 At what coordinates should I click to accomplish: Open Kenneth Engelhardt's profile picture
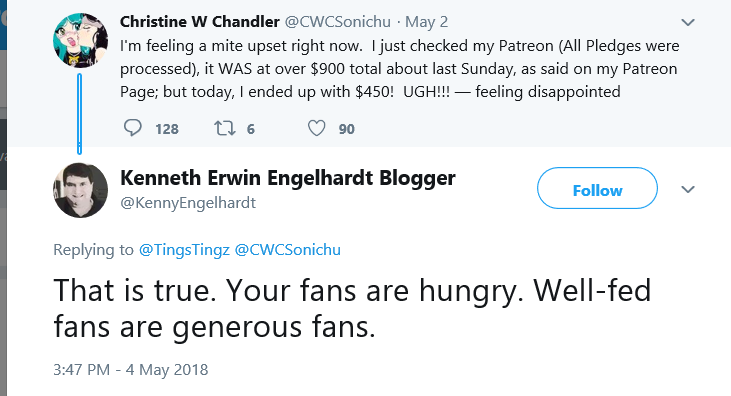pyautogui.click(x=80, y=190)
